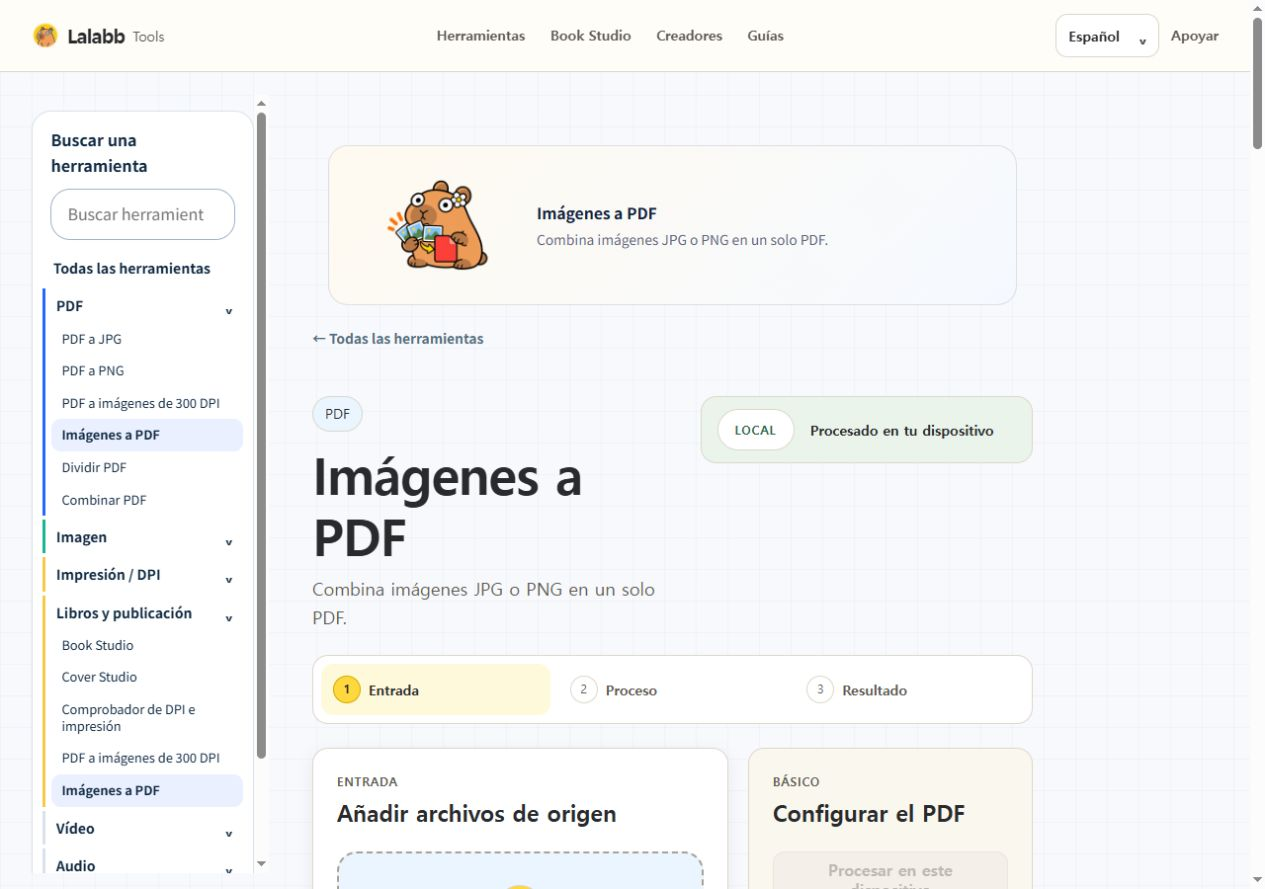Open the Español language dropdown

coord(1107,36)
